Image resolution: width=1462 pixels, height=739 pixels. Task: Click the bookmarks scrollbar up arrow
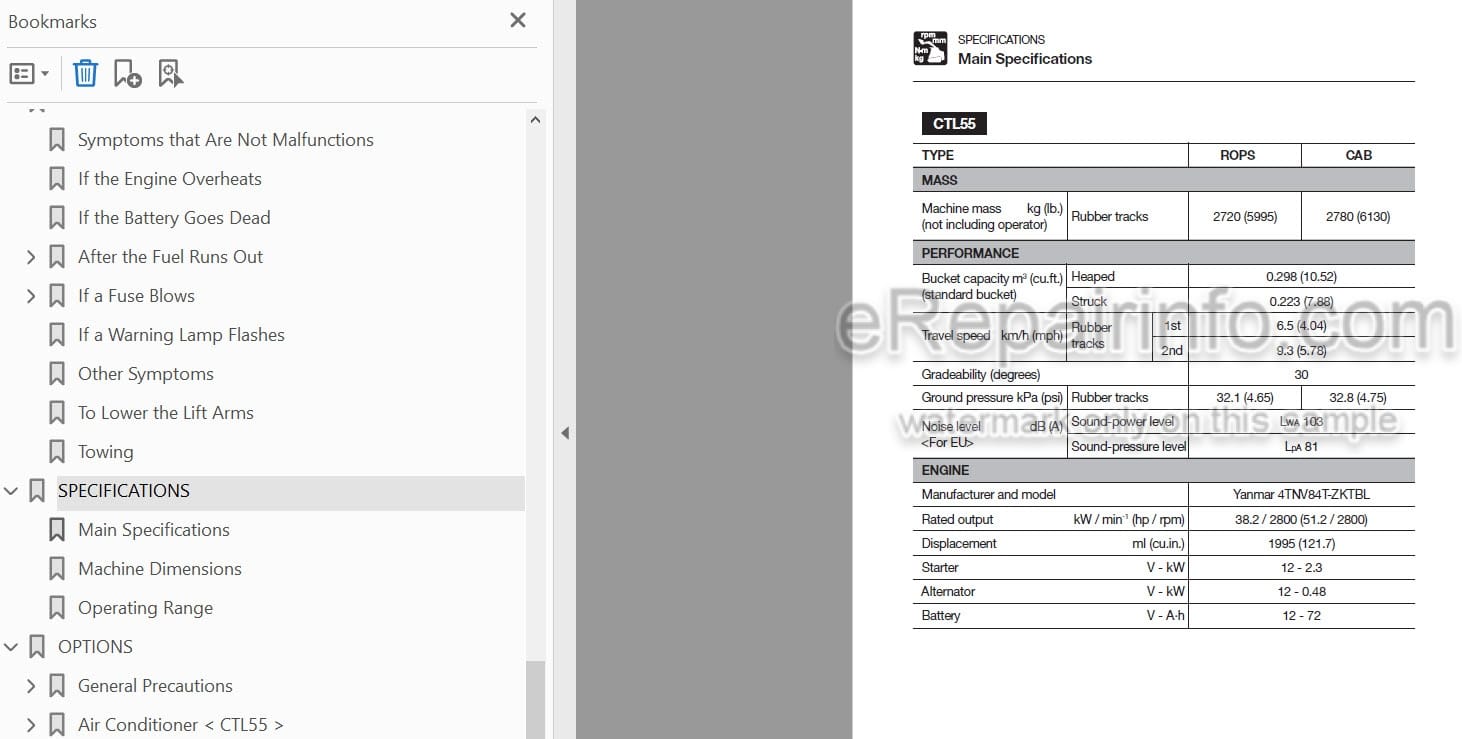[x=535, y=120]
